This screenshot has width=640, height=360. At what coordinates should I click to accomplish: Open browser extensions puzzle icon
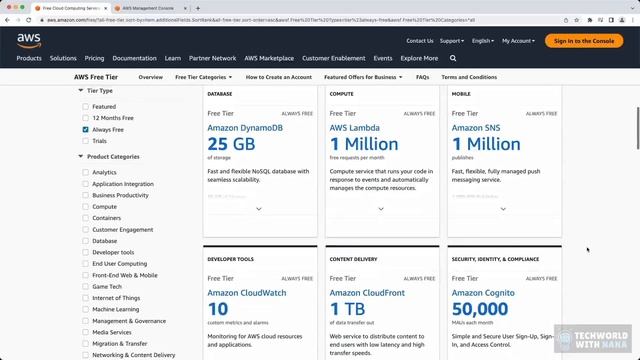tap(589, 20)
